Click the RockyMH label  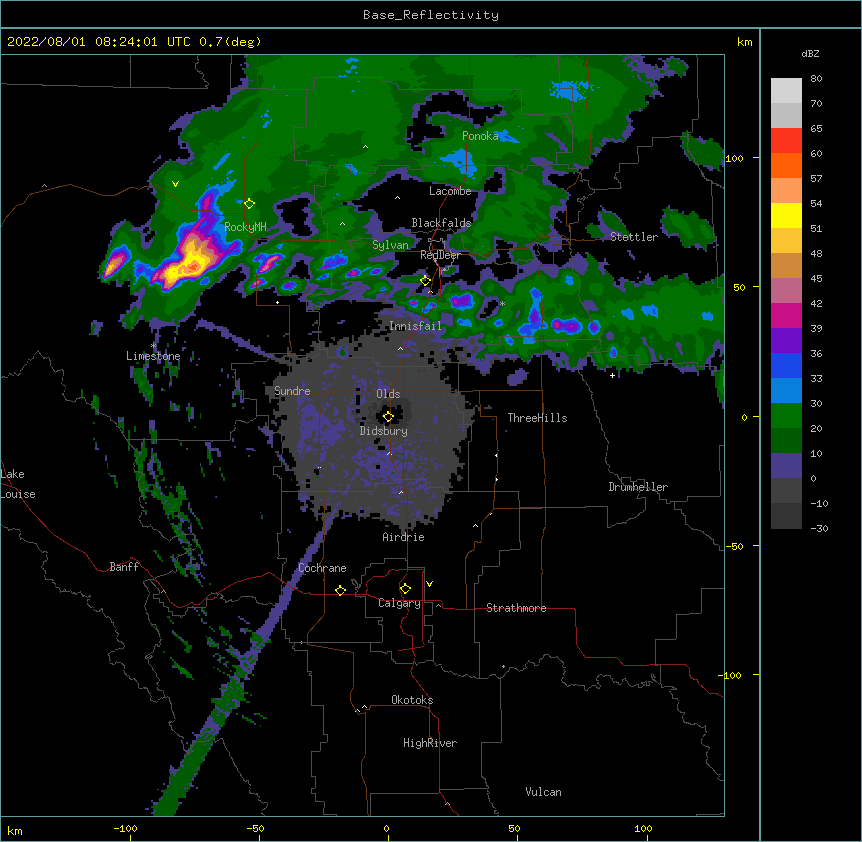click(245, 227)
